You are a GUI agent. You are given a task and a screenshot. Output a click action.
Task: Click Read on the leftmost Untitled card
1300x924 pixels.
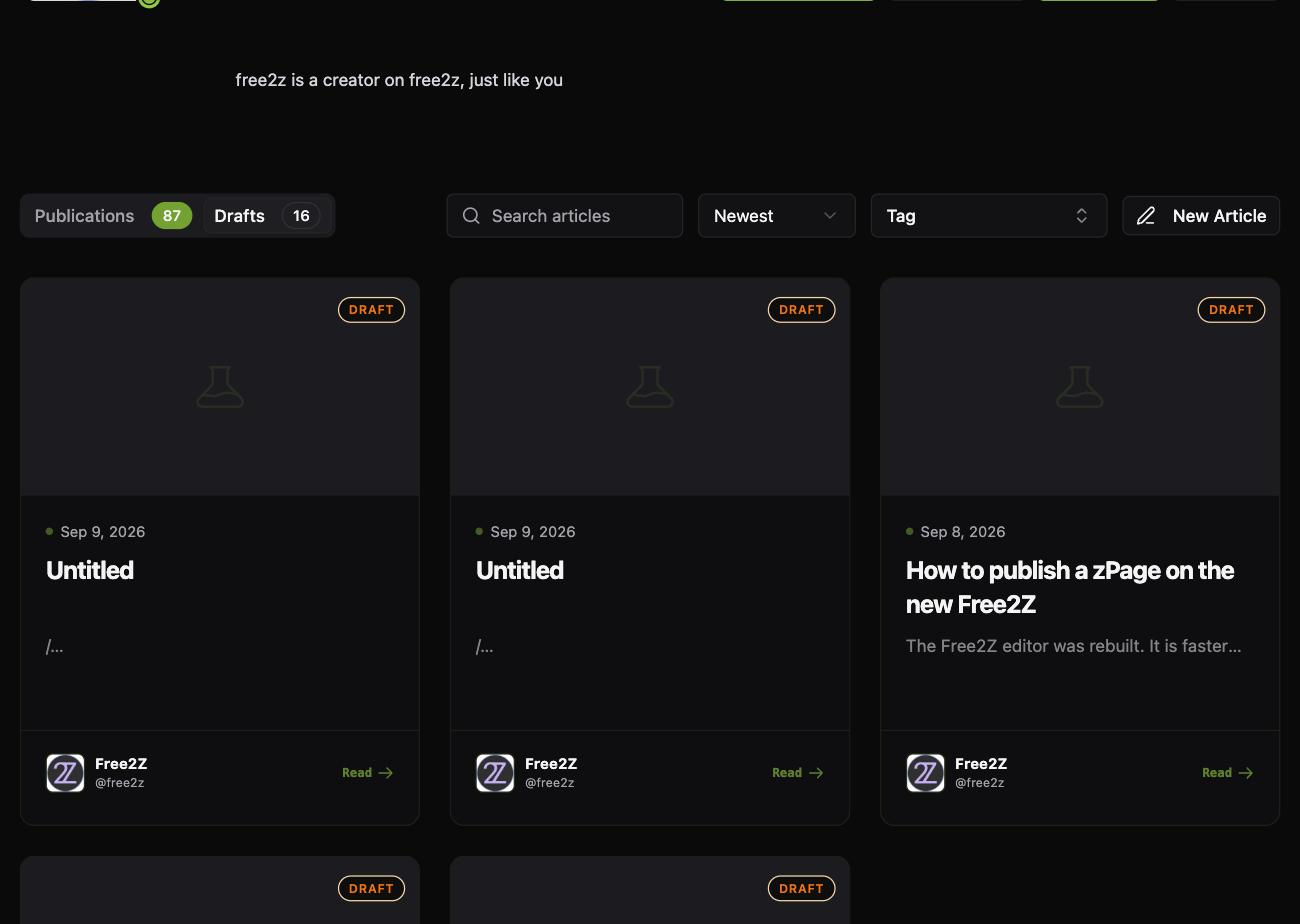coord(368,773)
